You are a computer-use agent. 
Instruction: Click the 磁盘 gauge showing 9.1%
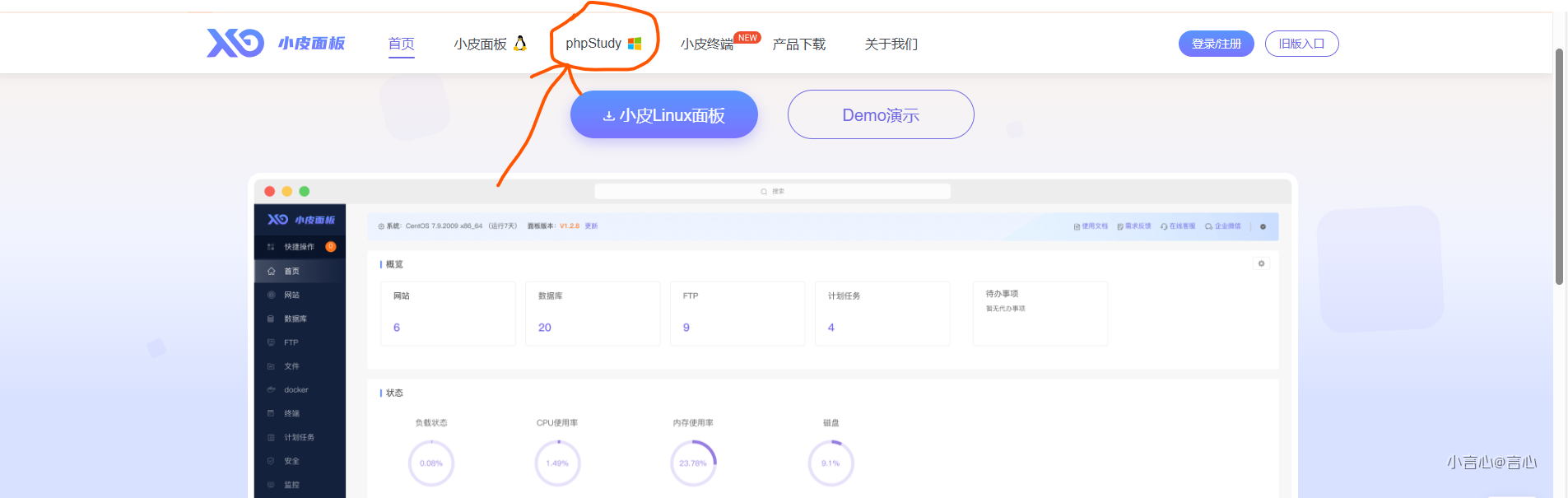click(x=831, y=463)
